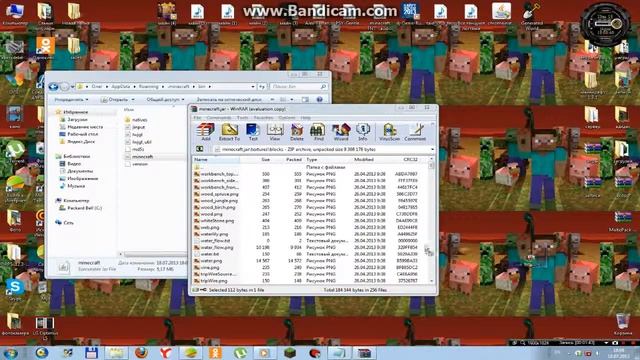Open the Options menu in WinRAR
Screen dimensions: 640x360
[x=287, y=118]
